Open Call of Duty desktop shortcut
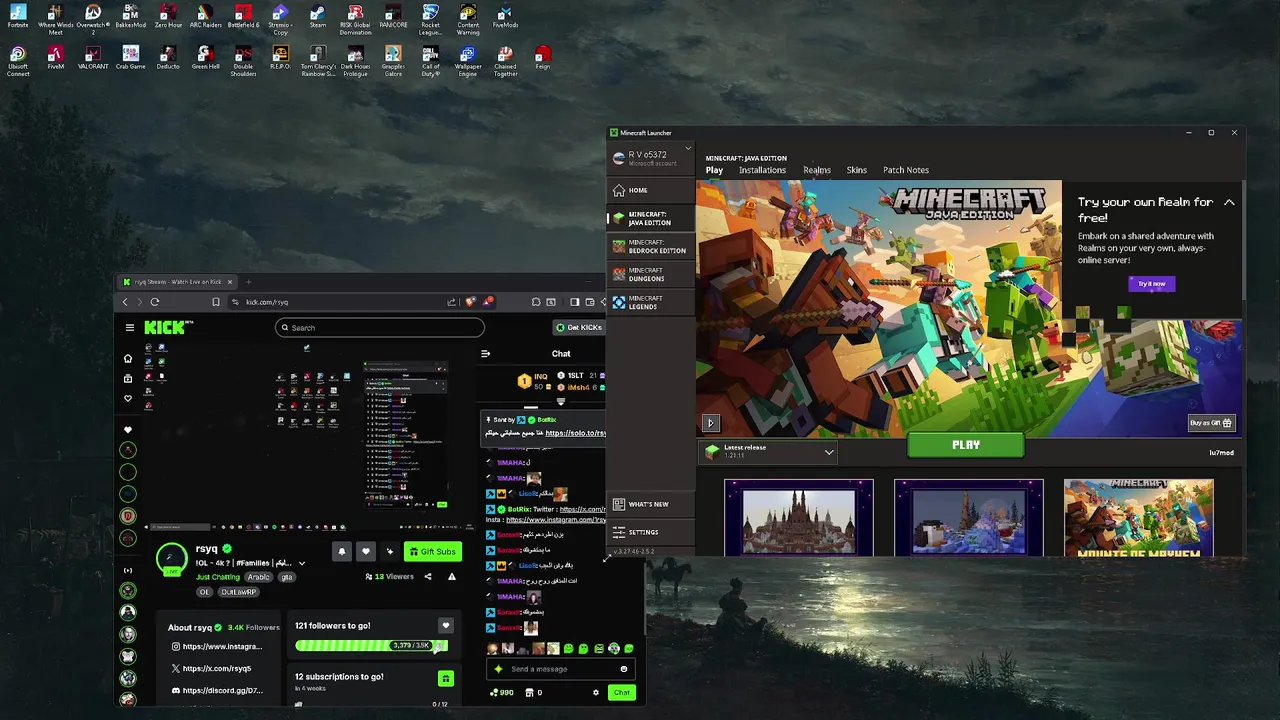This screenshot has width=1280, height=720. coord(430,61)
